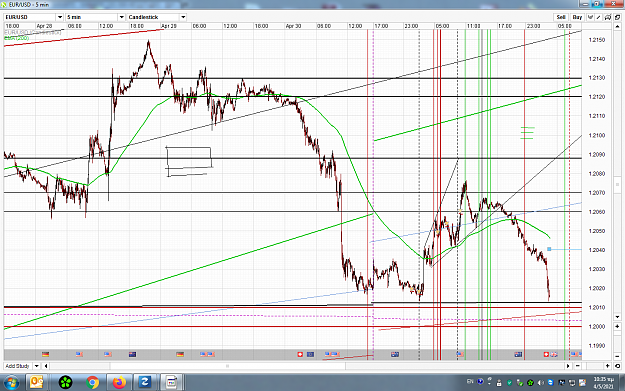This screenshot has width=625, height=391.
Task: Click the chart settings icon beside the line tool
Action: 607,17
